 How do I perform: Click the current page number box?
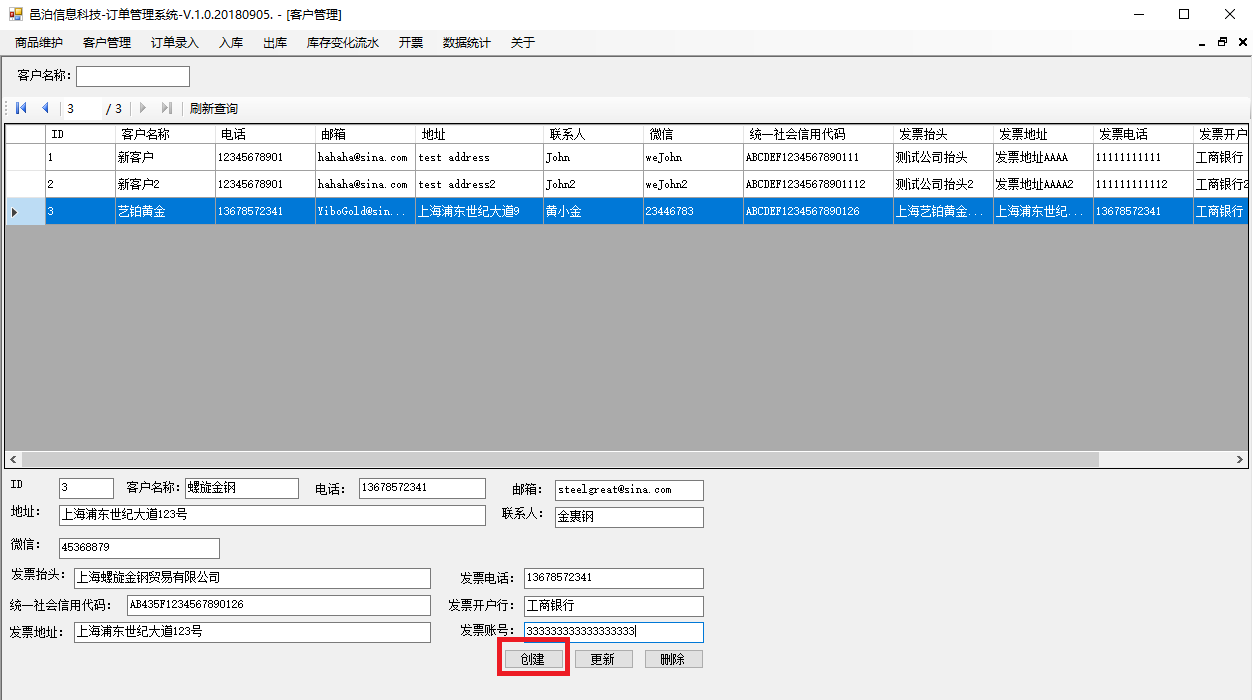[x=83, y=108]
